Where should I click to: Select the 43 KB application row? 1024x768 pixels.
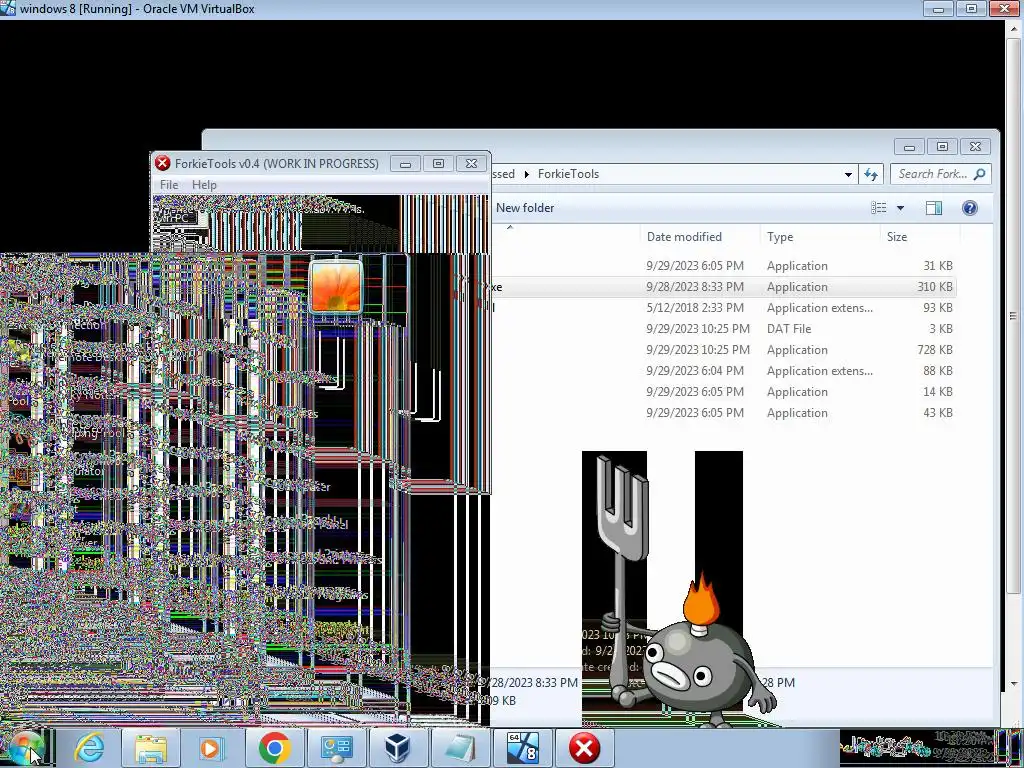(724, 413)
